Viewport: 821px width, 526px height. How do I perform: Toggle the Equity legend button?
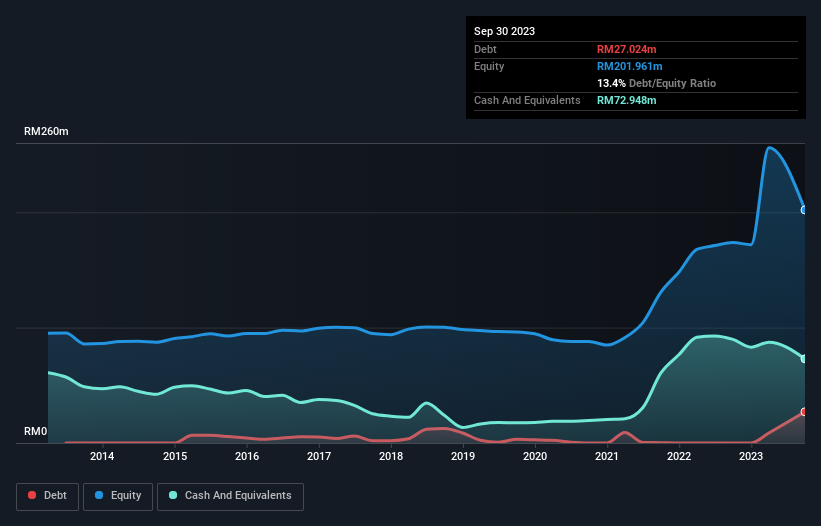tap(118, 496)
